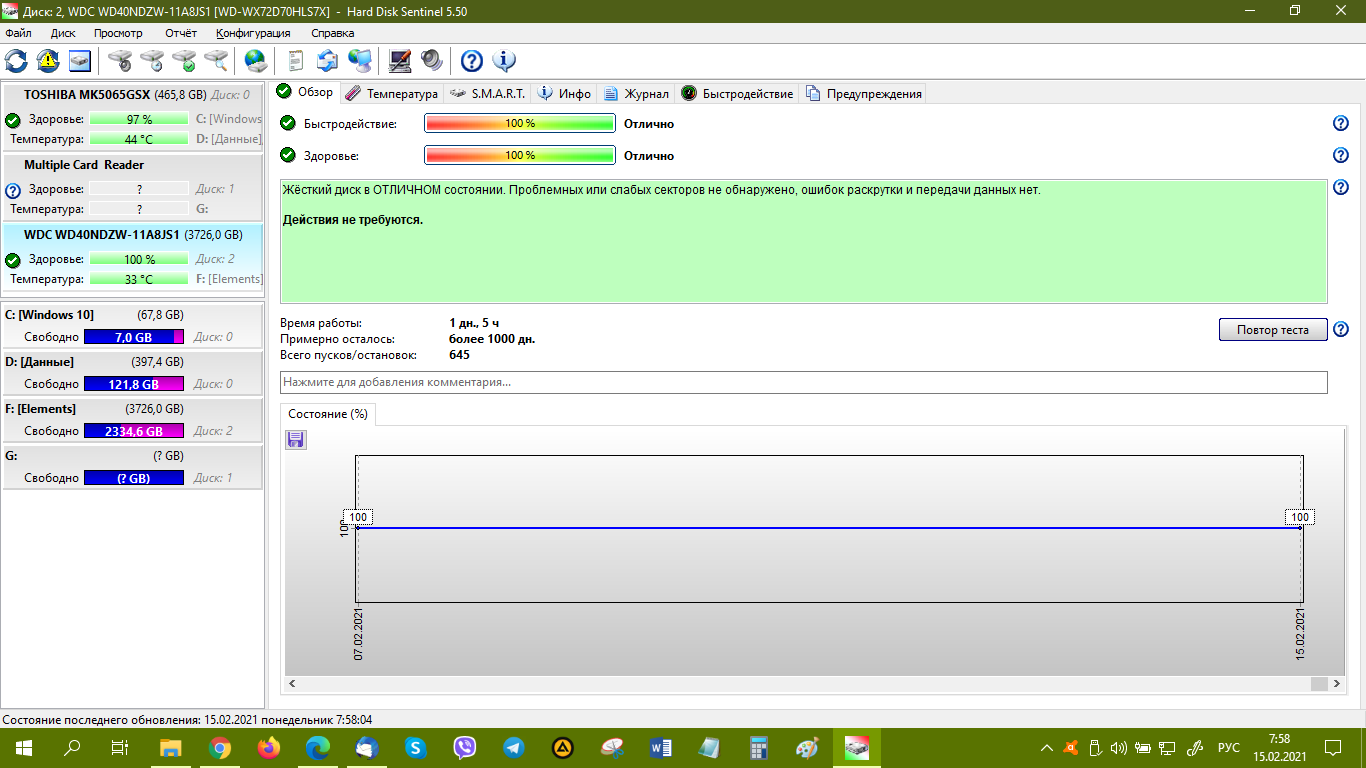The image size is (1366, 768).
Task: Open Файл menu
Action: tap(18, 33)
